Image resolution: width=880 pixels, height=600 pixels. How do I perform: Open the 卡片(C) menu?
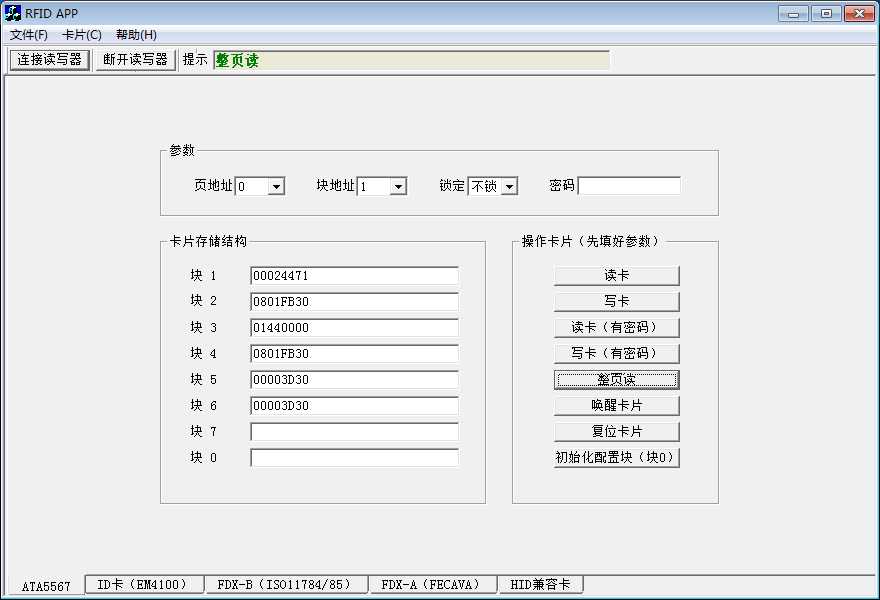tap(82, 35)
